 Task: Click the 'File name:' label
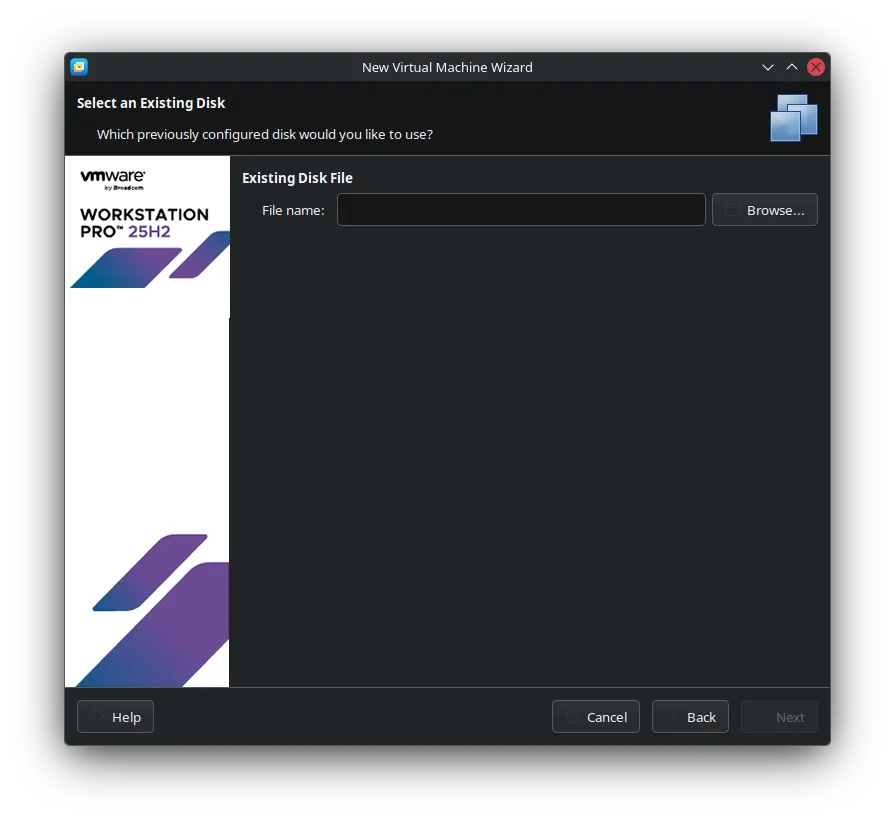(x=293, y=211)
